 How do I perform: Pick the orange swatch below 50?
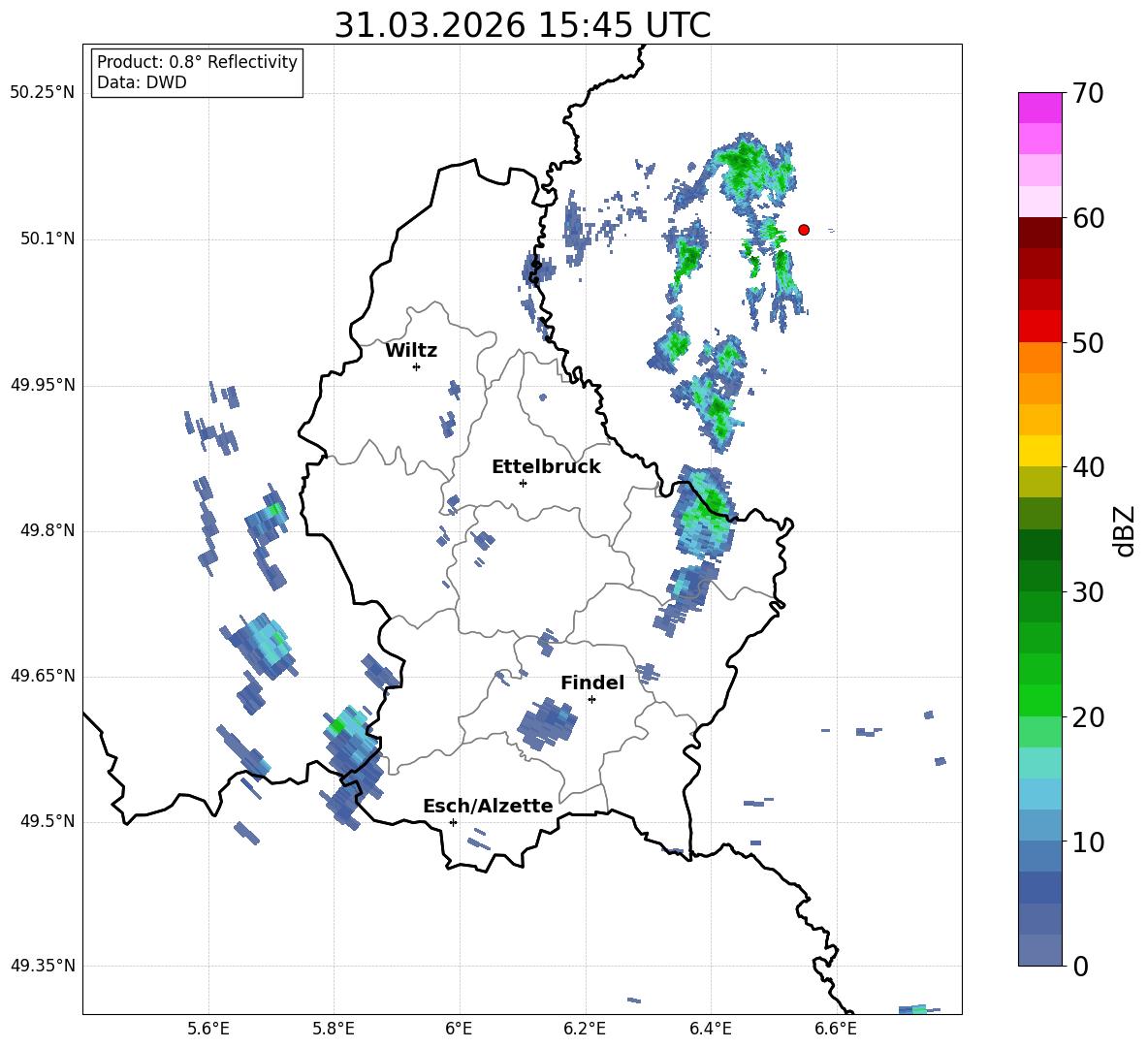[x=1039, y=358]
